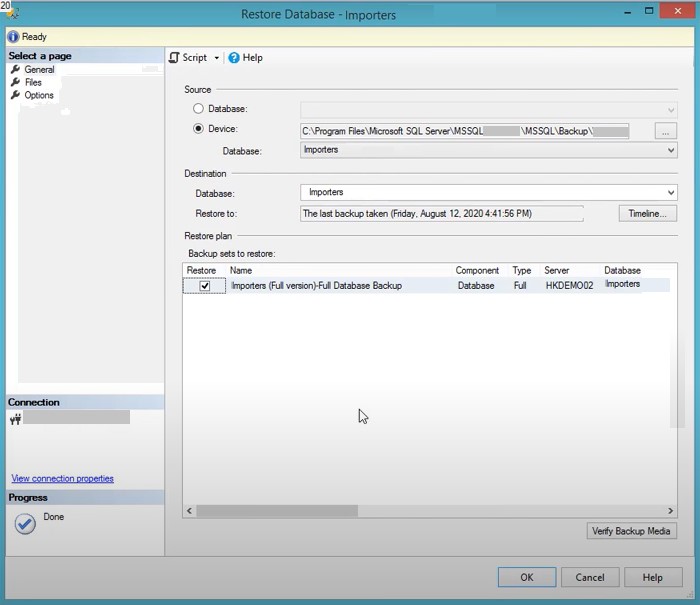Click the browse ellipsis button for Device

(666, 131)
